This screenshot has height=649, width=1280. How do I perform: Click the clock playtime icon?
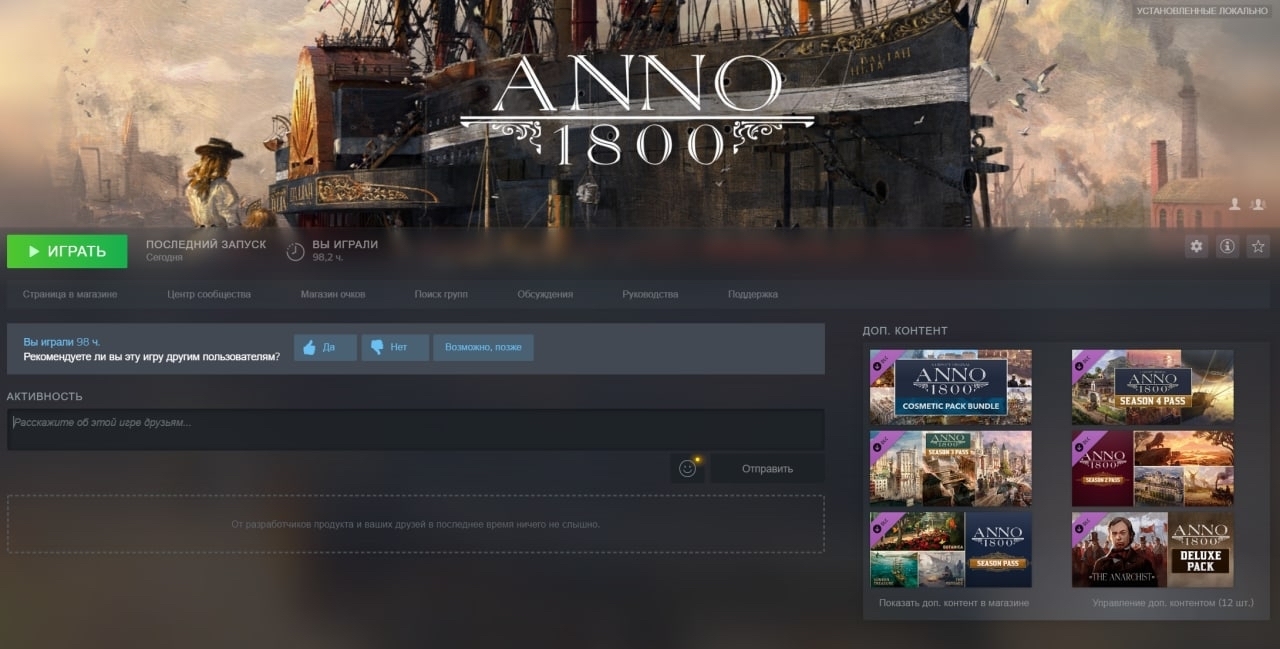pos(295,252)
